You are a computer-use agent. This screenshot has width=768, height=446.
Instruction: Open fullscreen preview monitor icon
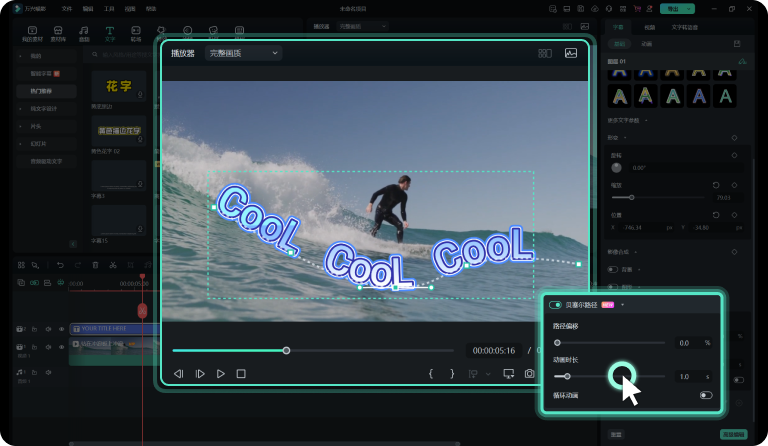[x=509, y=374]
